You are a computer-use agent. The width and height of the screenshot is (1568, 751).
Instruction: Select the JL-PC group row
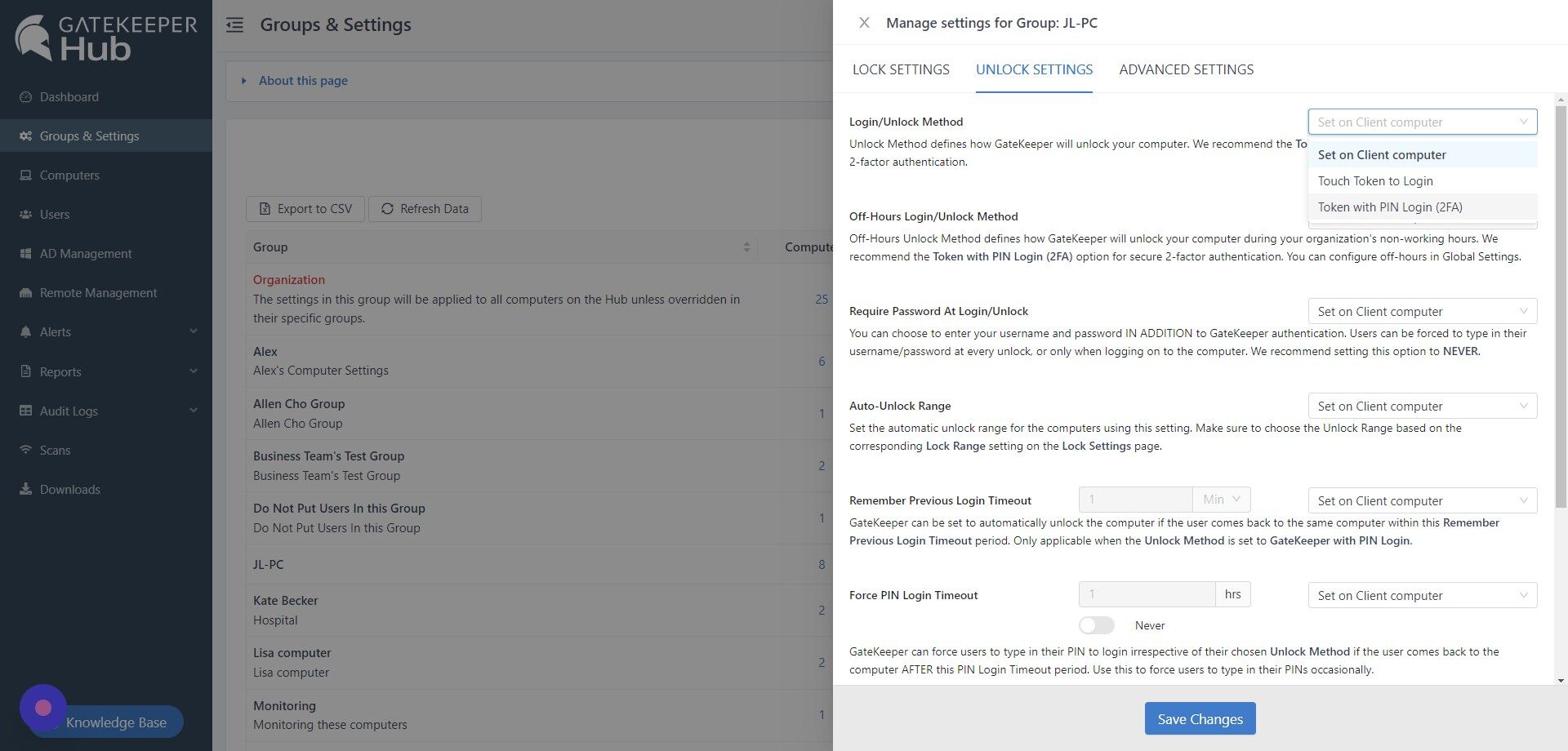click(x=539, y=564)
